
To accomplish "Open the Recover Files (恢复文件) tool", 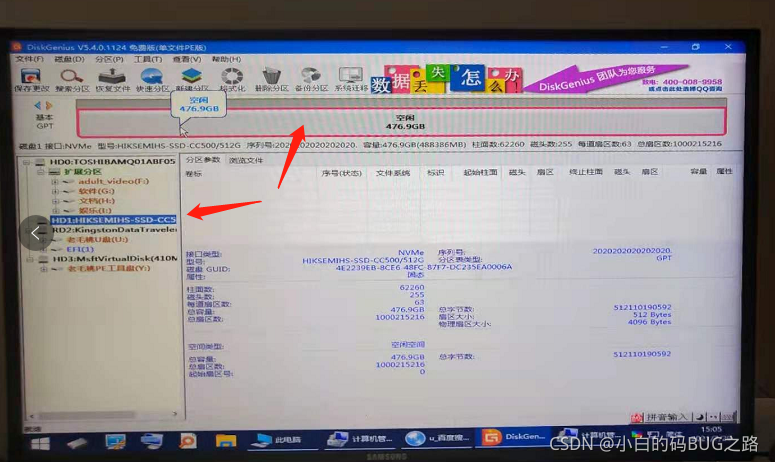I will [x=112, y=80].
